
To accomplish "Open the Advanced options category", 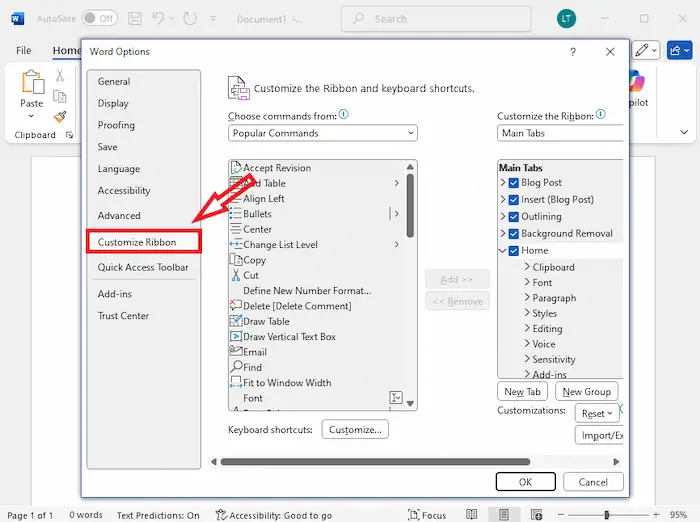I will pyautogui.click(x=119, y=215).
